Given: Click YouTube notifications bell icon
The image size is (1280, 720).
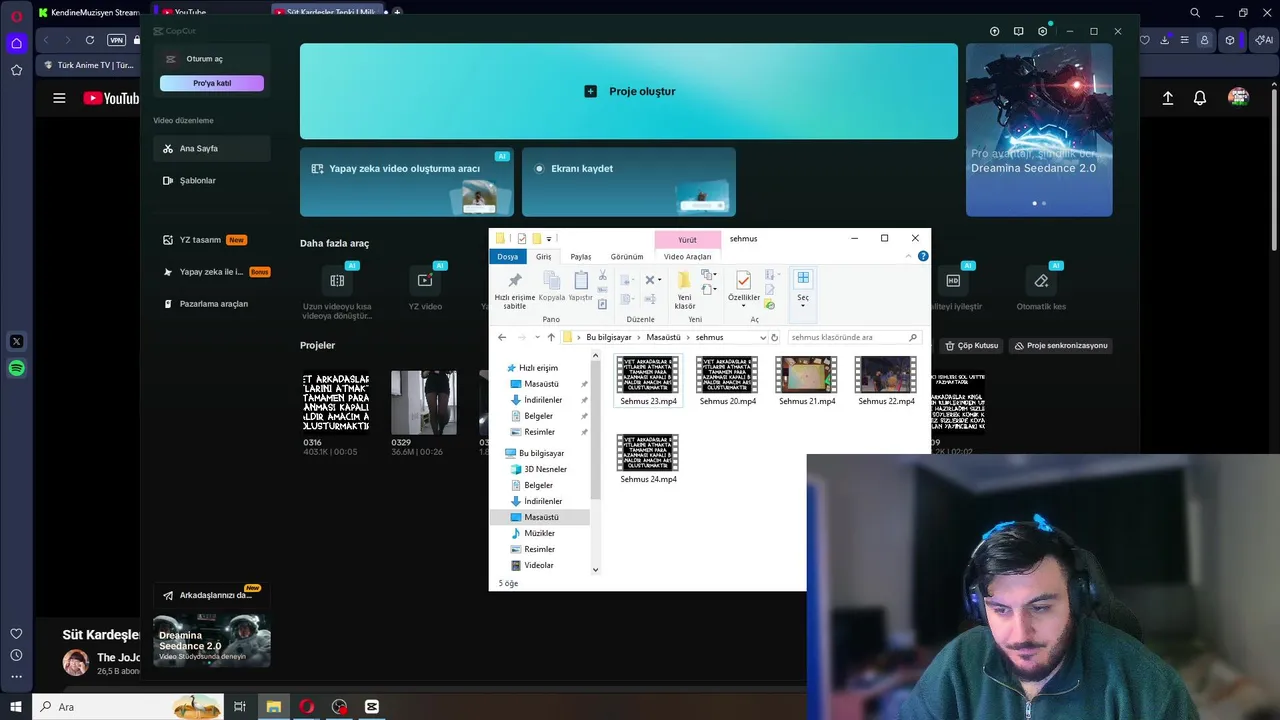Looking at the screenshot, I should (x=1200, y=98).
